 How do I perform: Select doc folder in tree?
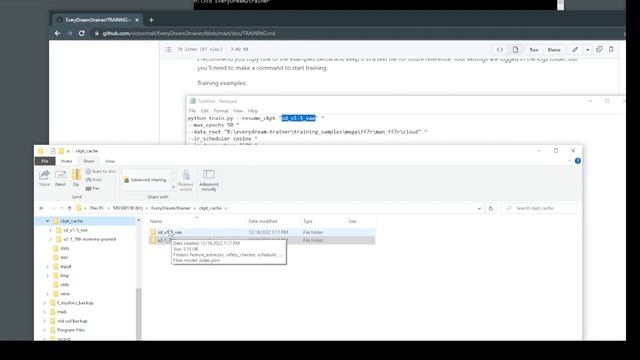pos(64,257)
